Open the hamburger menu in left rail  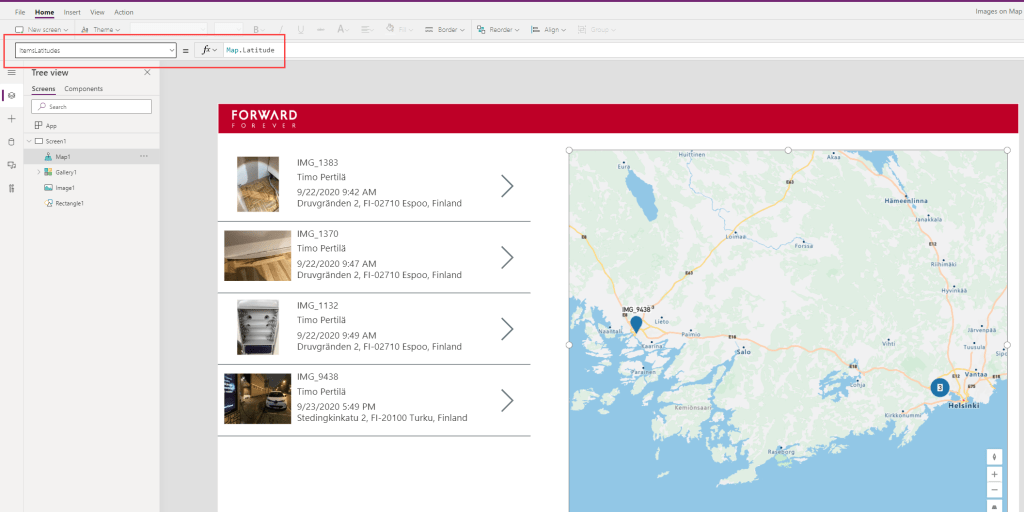11,73
